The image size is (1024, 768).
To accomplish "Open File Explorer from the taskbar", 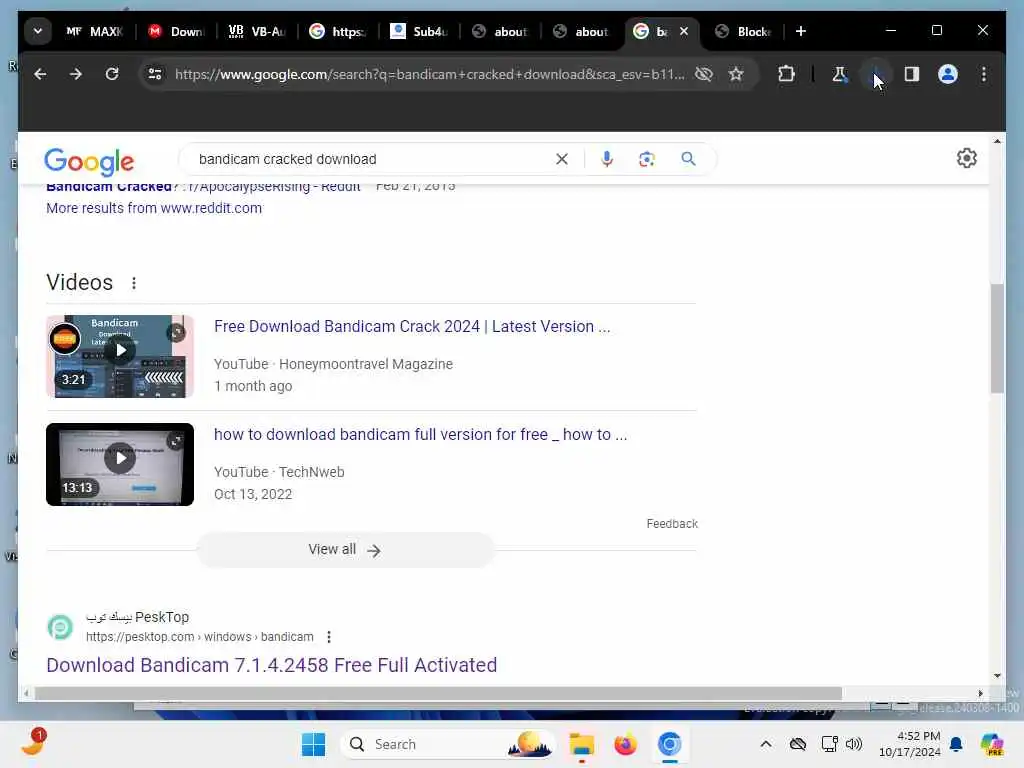I will (x=581, y=744).
